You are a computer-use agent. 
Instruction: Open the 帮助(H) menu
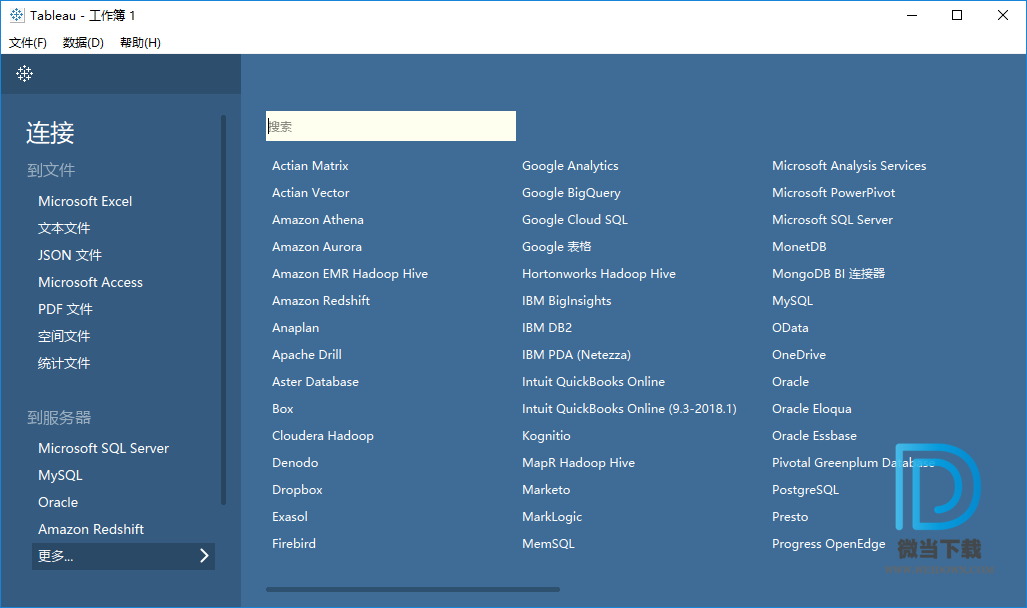[140, 43]
